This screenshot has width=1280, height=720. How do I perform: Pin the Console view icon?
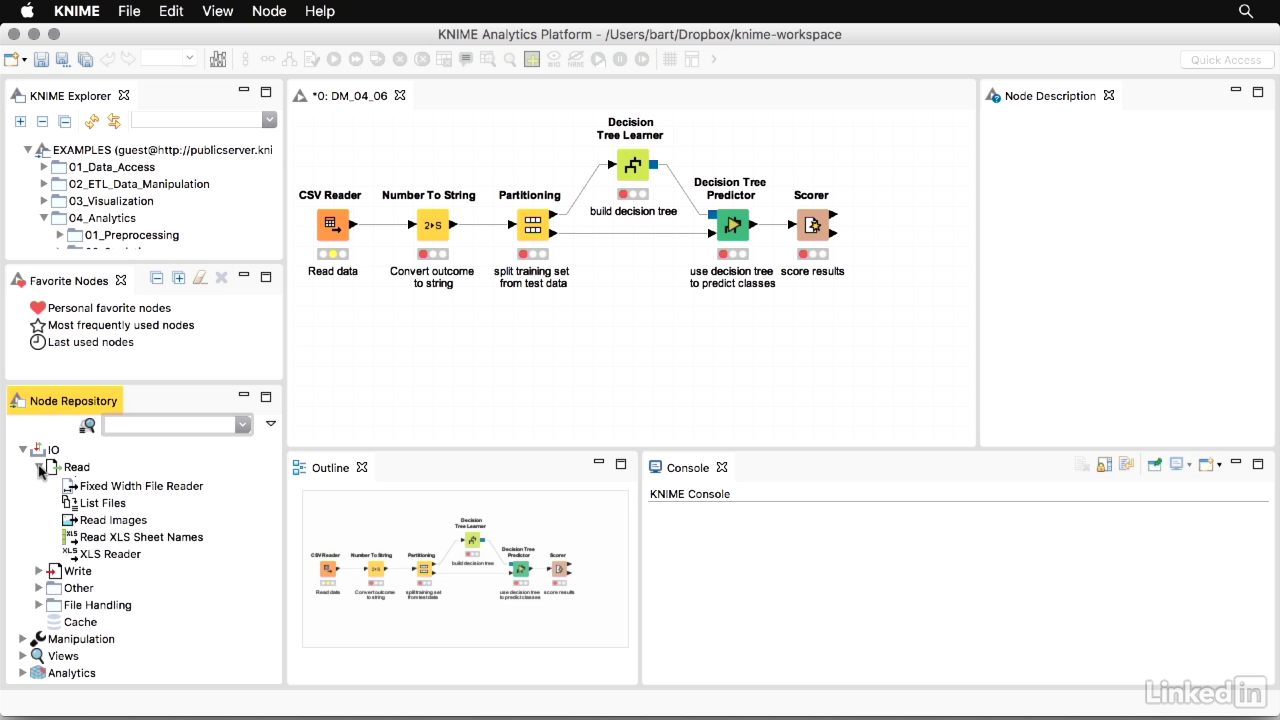coord(1154,465)
